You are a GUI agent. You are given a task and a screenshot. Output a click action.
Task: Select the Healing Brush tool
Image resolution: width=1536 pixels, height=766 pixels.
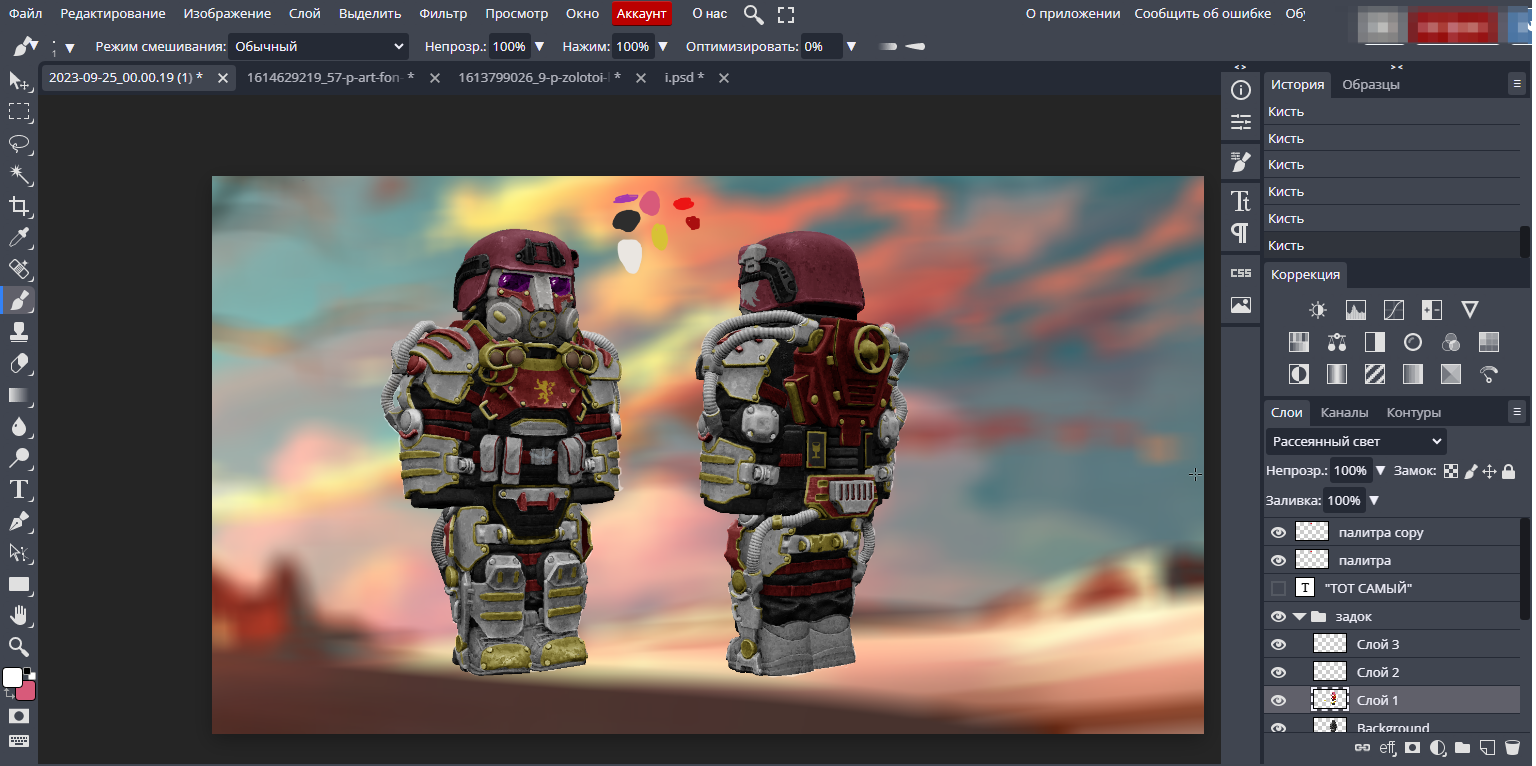pos(19,269)
